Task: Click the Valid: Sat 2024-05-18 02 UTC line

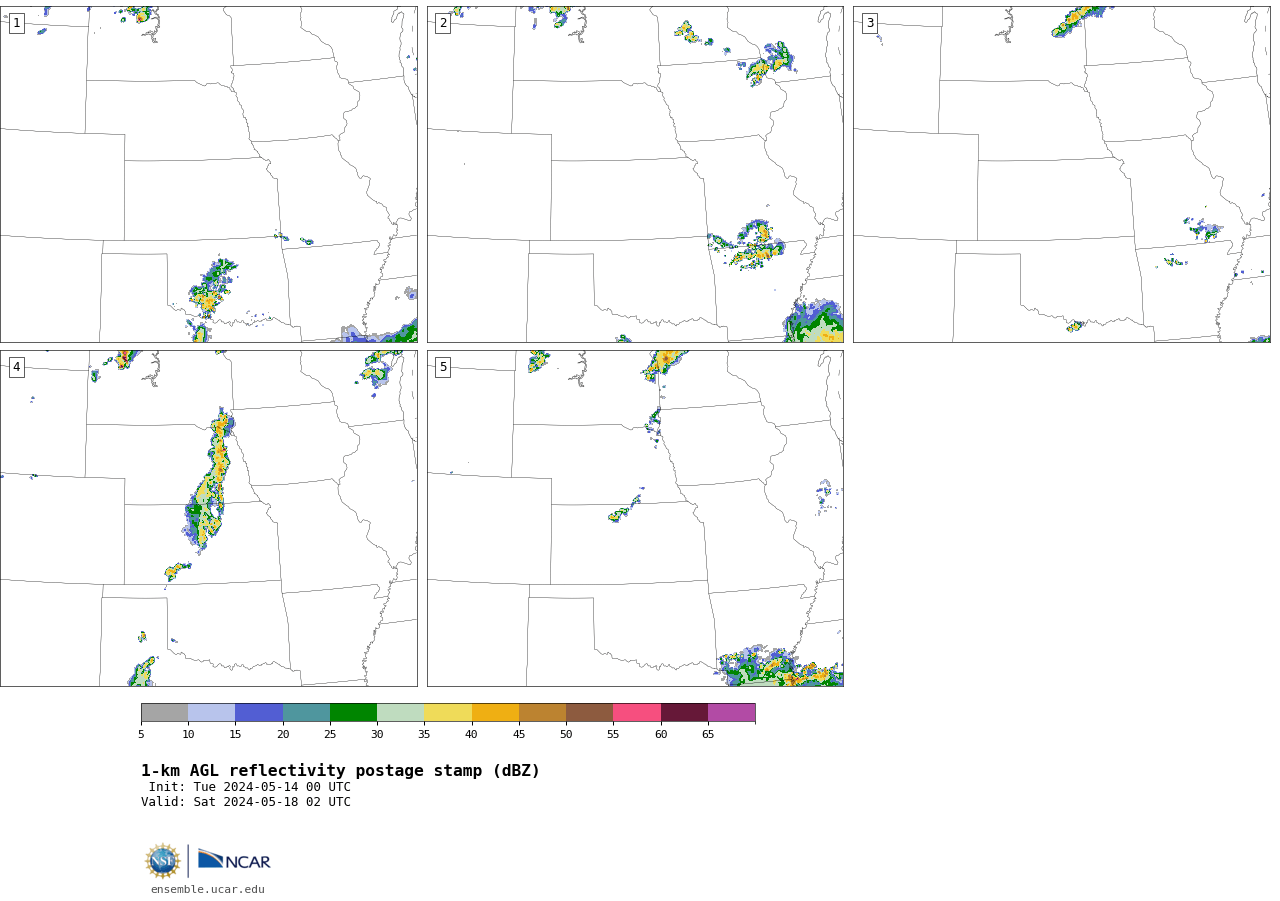Action: (246, 802)
